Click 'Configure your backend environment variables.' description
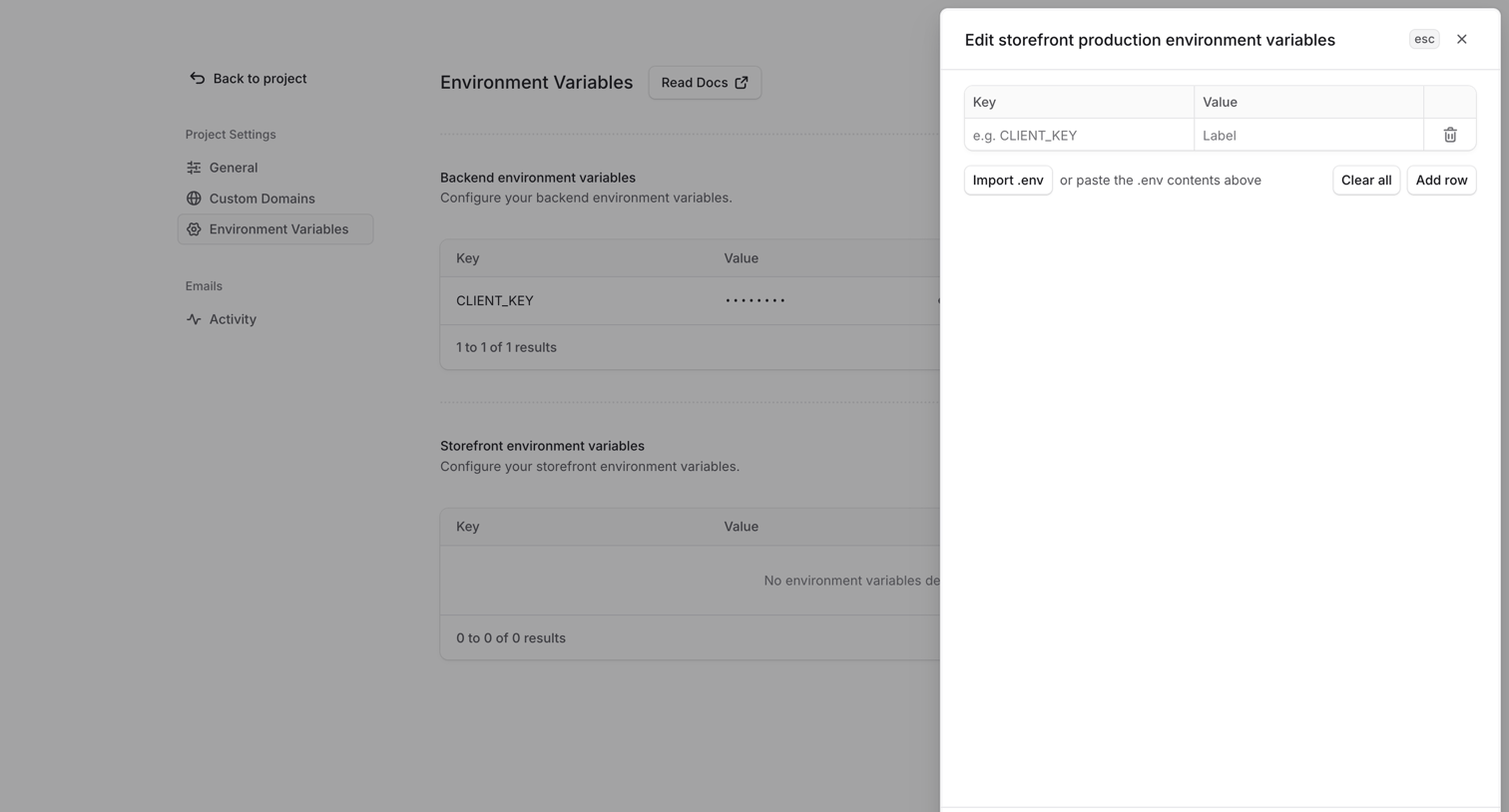The width and height of the screenshot is (1509, 812). (586, 198)
